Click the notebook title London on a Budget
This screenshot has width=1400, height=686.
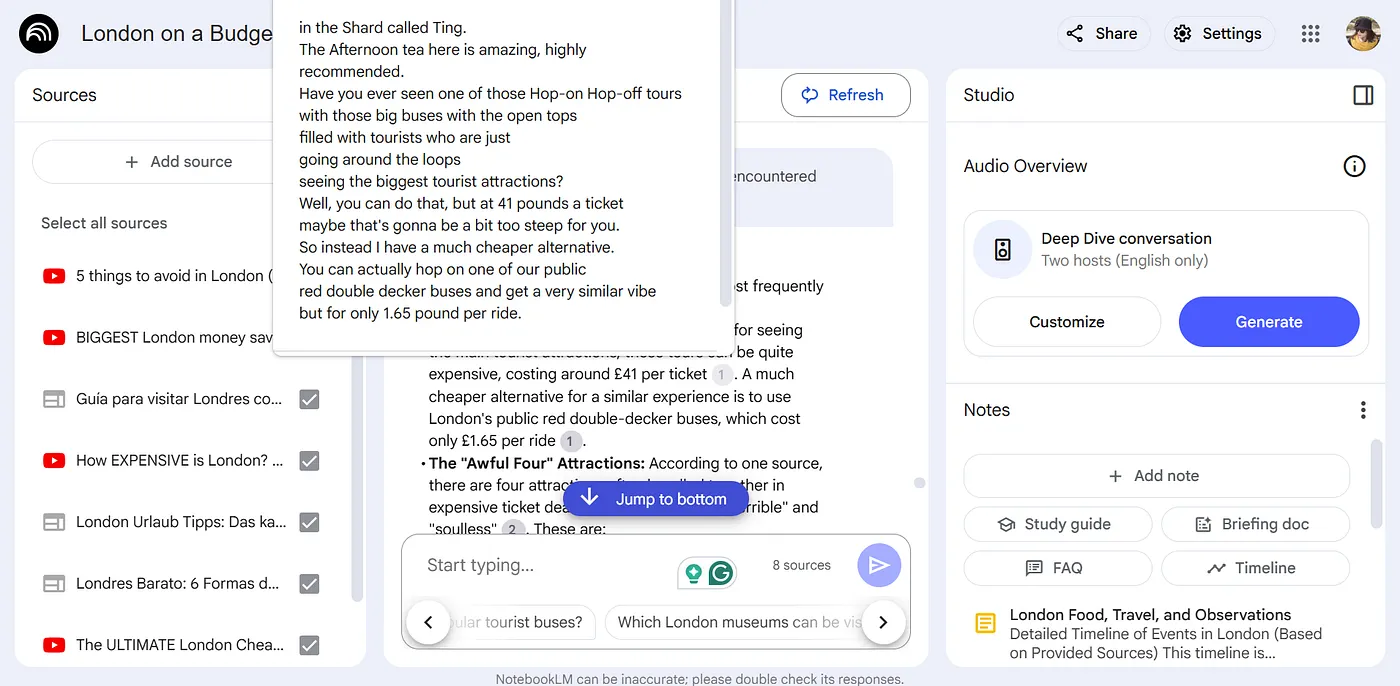click(x=176, y=34)
